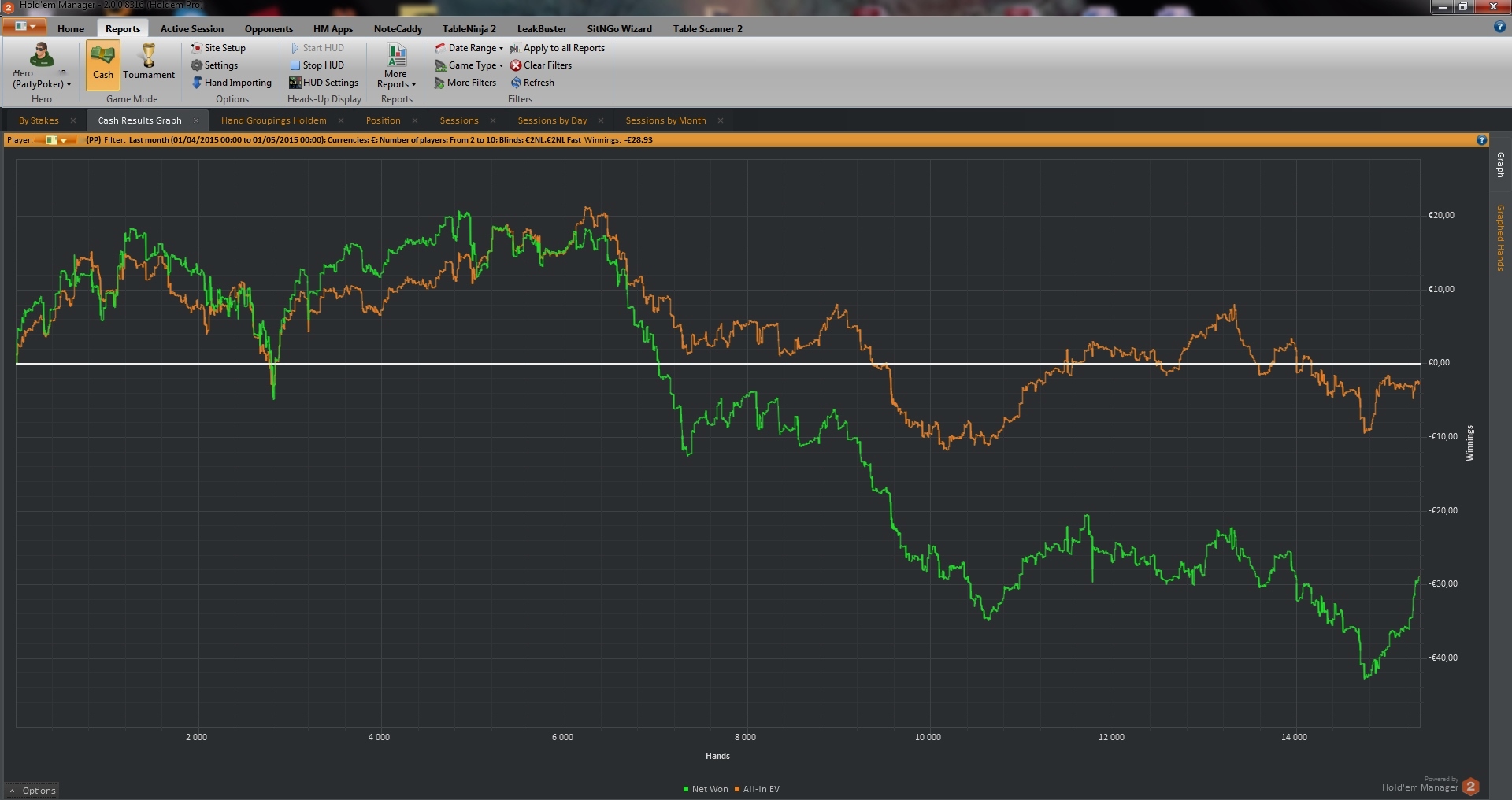Click the Start HUD play icon

[x=295, y=48]
